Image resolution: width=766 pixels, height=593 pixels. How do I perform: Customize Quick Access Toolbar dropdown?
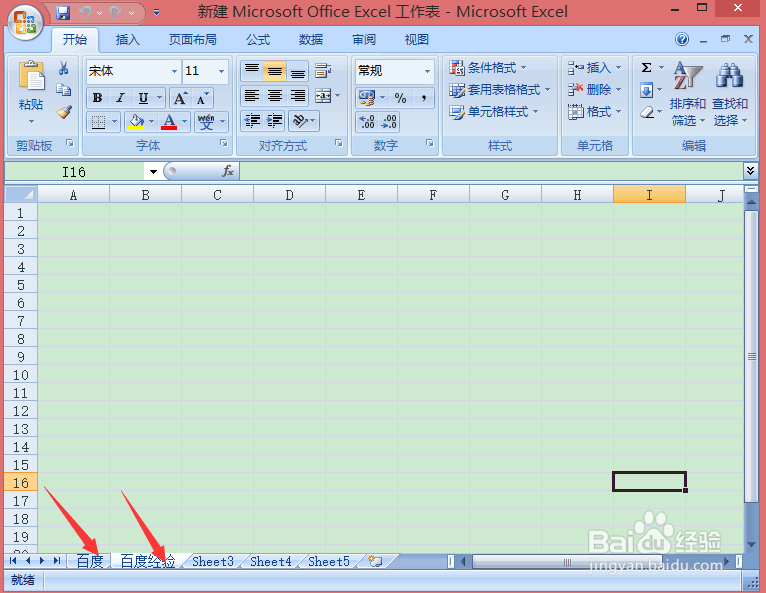156,13
